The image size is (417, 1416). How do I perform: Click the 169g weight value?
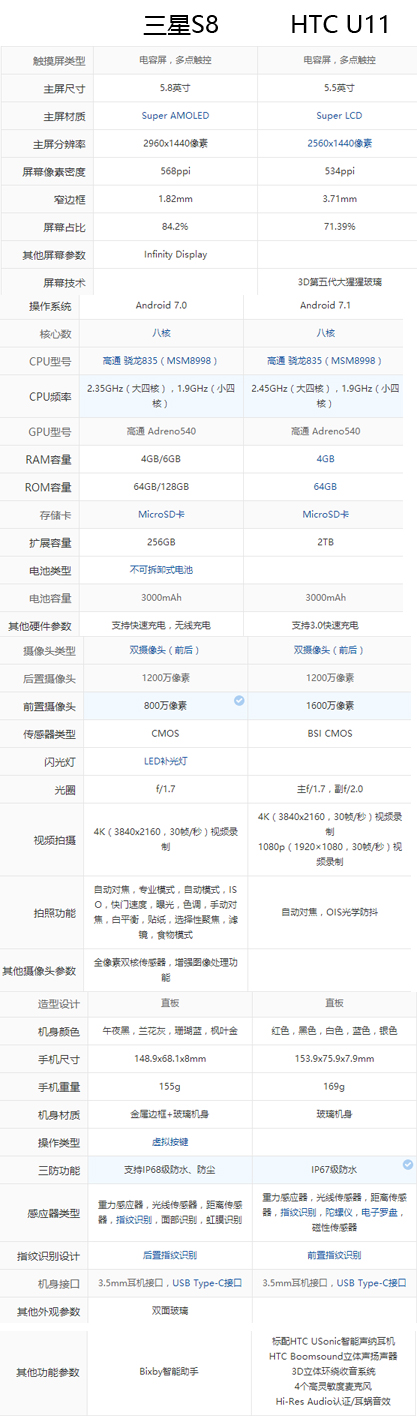pyautogui.click(x=334, y=1086)
